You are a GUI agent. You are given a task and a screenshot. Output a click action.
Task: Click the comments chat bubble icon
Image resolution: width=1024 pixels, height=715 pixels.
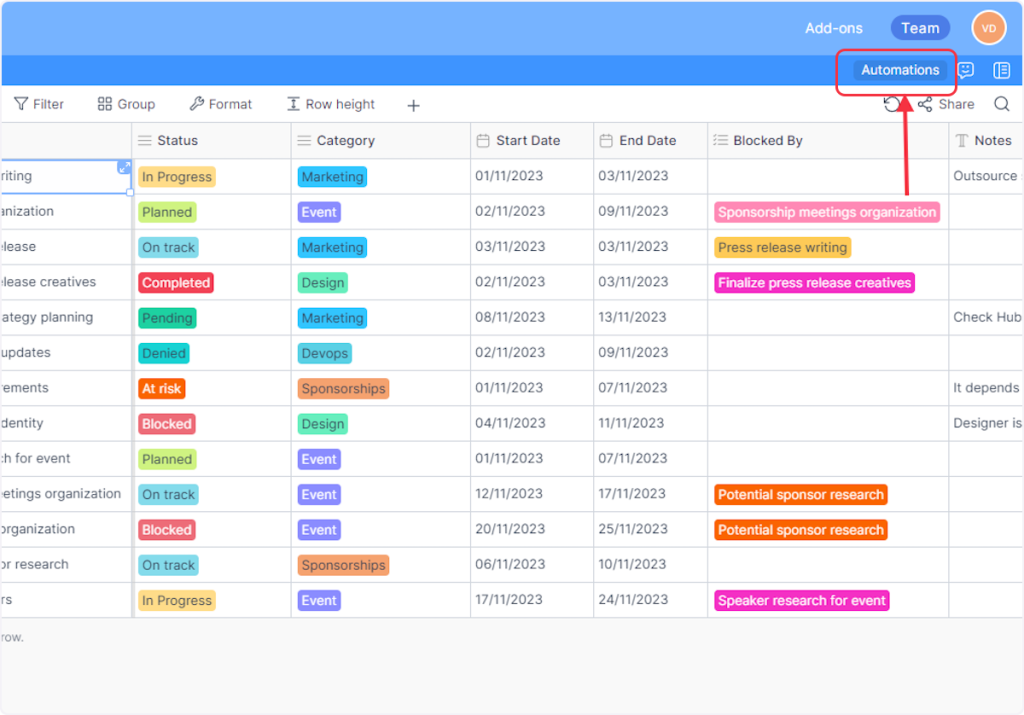[966, 70]
